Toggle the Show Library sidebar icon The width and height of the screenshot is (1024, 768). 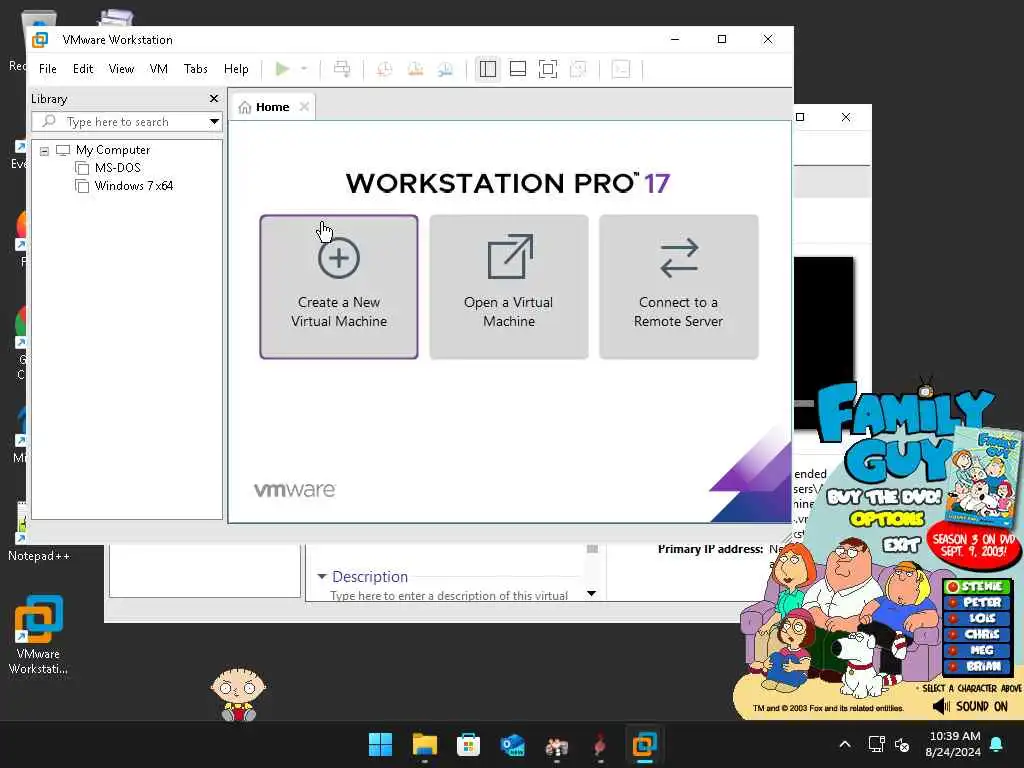pos(488,69)
